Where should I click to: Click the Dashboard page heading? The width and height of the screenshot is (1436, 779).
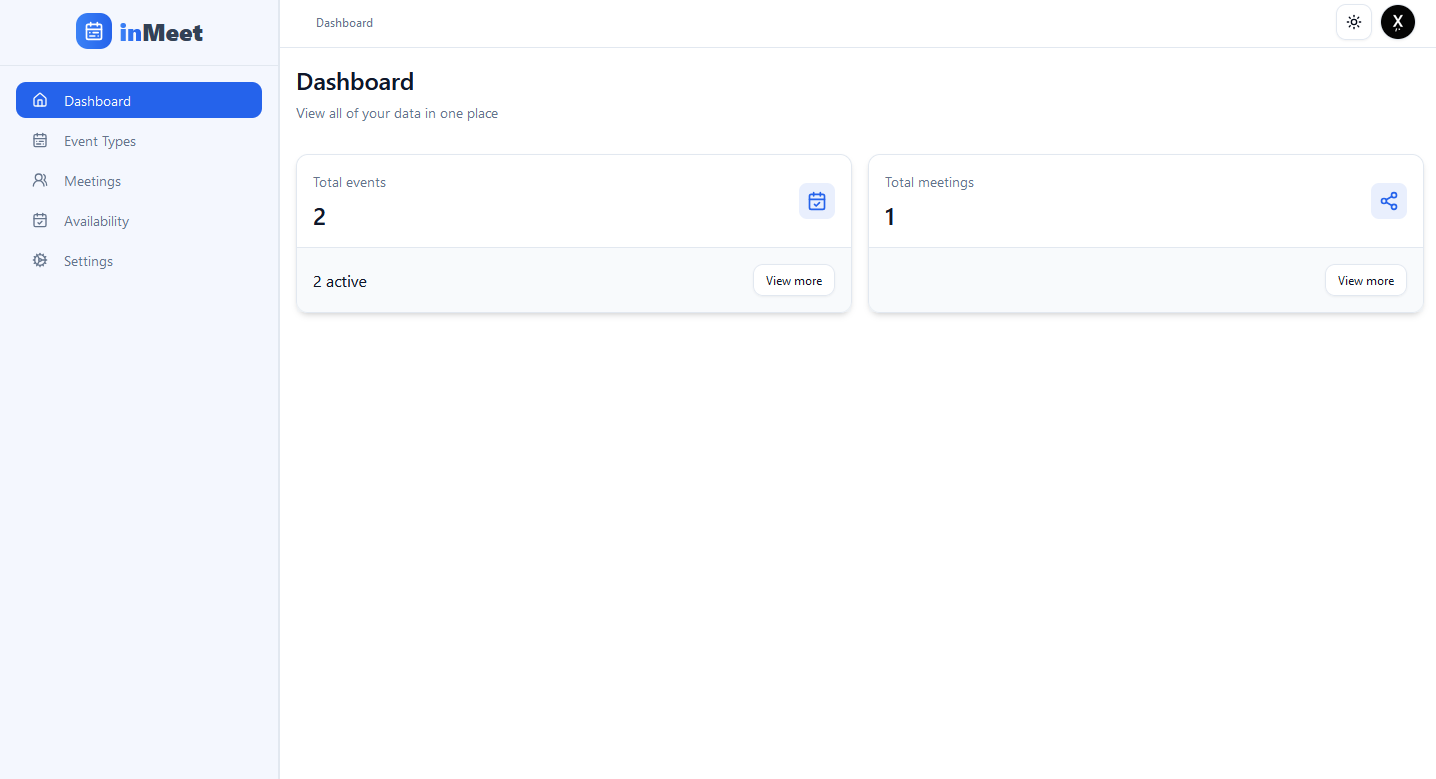(355, 82)
